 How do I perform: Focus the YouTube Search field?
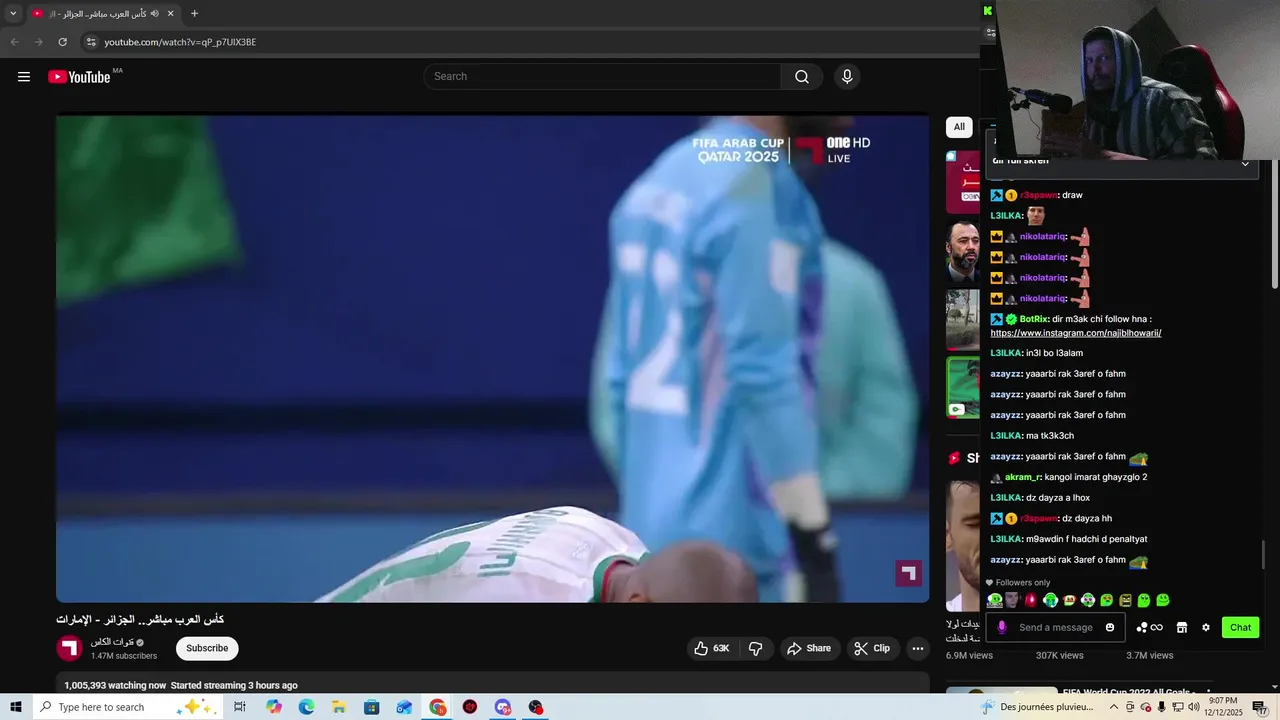tap(602, 77)
